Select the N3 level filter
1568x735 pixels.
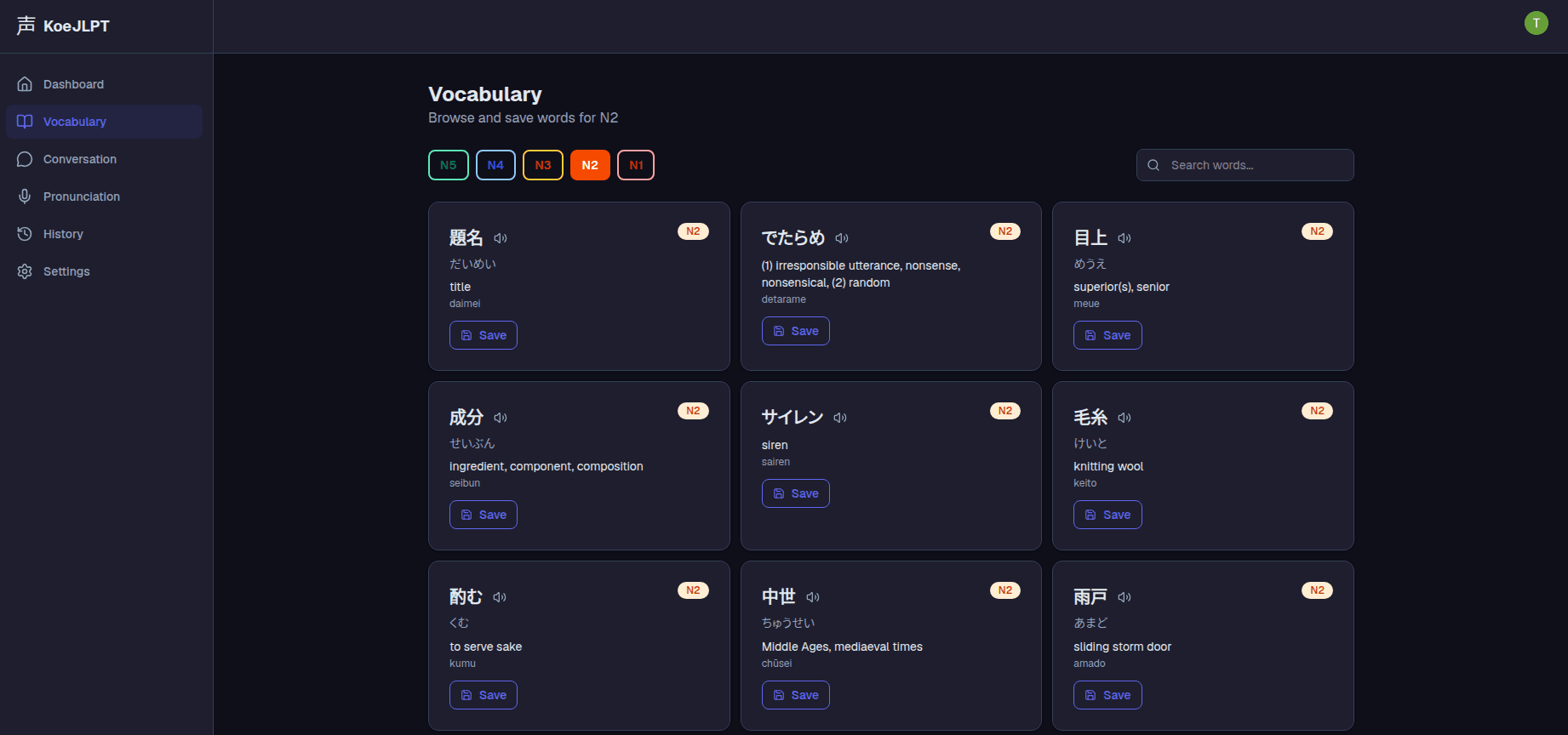[x=543, y=165]
